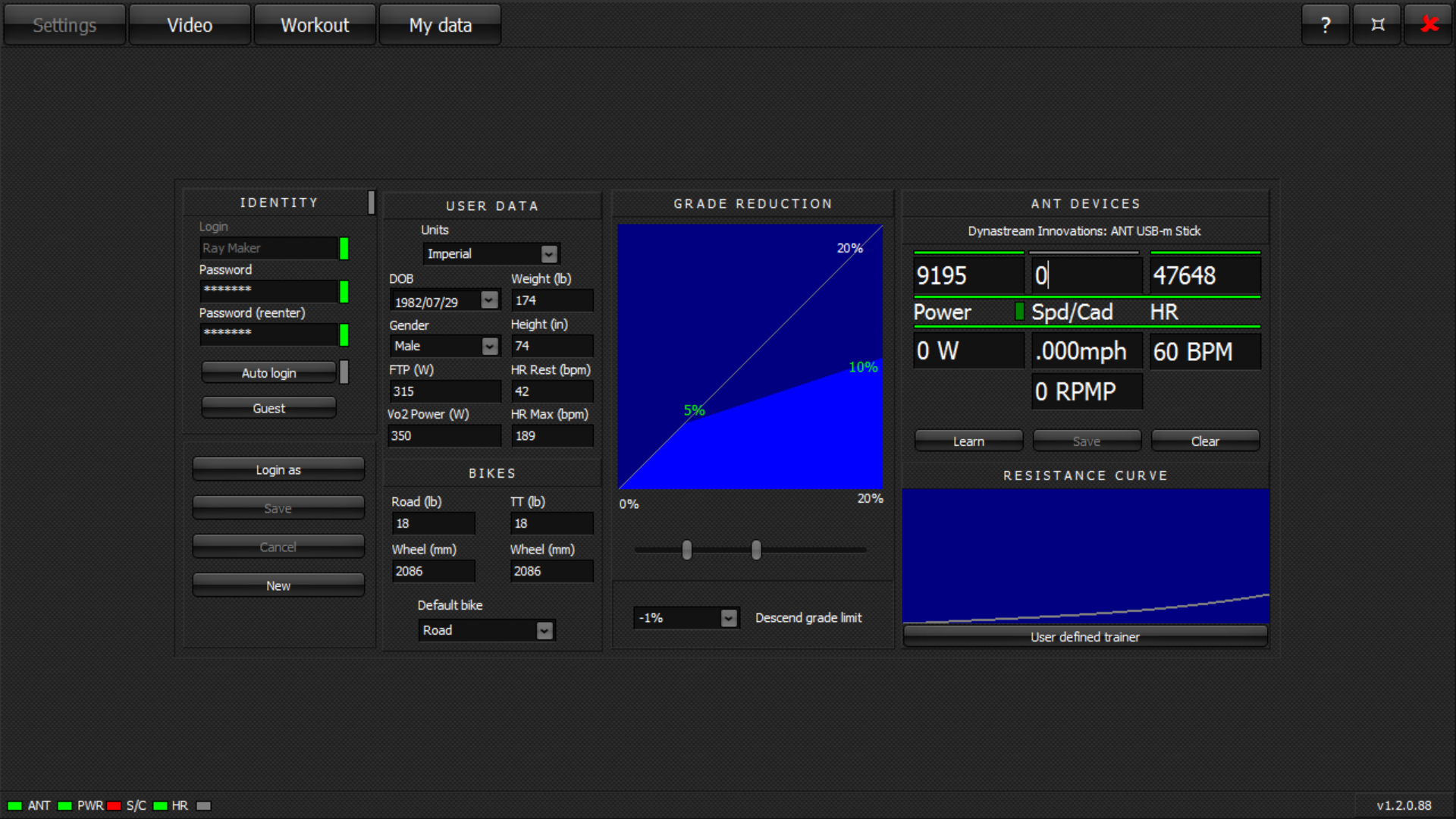1456x819 pixels.
Task: Click the Password (reenter) field
Action: tap(268, 334)
